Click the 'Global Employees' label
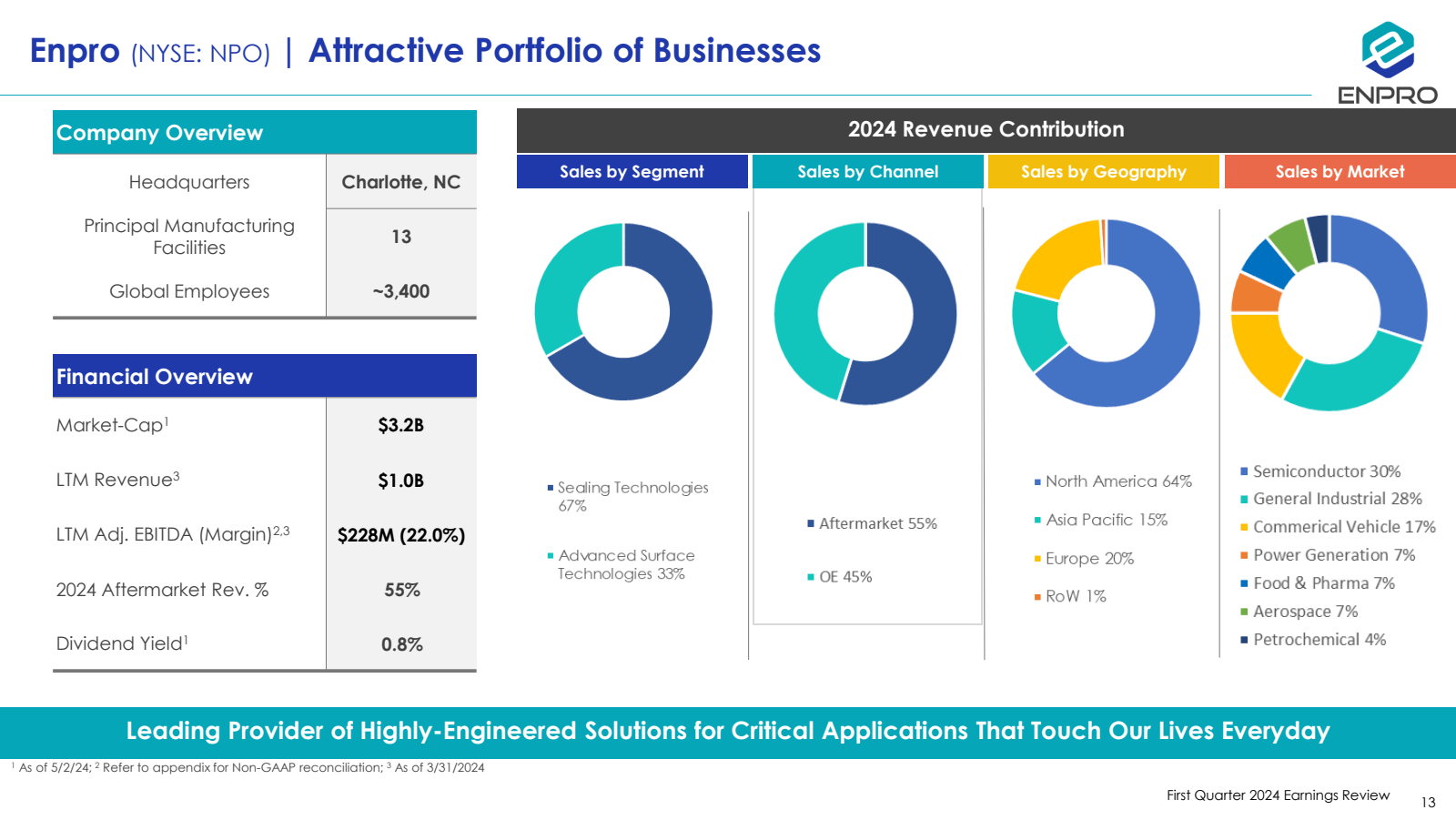The width and height of the screenshot is (1456, 820). click(189, 291)
